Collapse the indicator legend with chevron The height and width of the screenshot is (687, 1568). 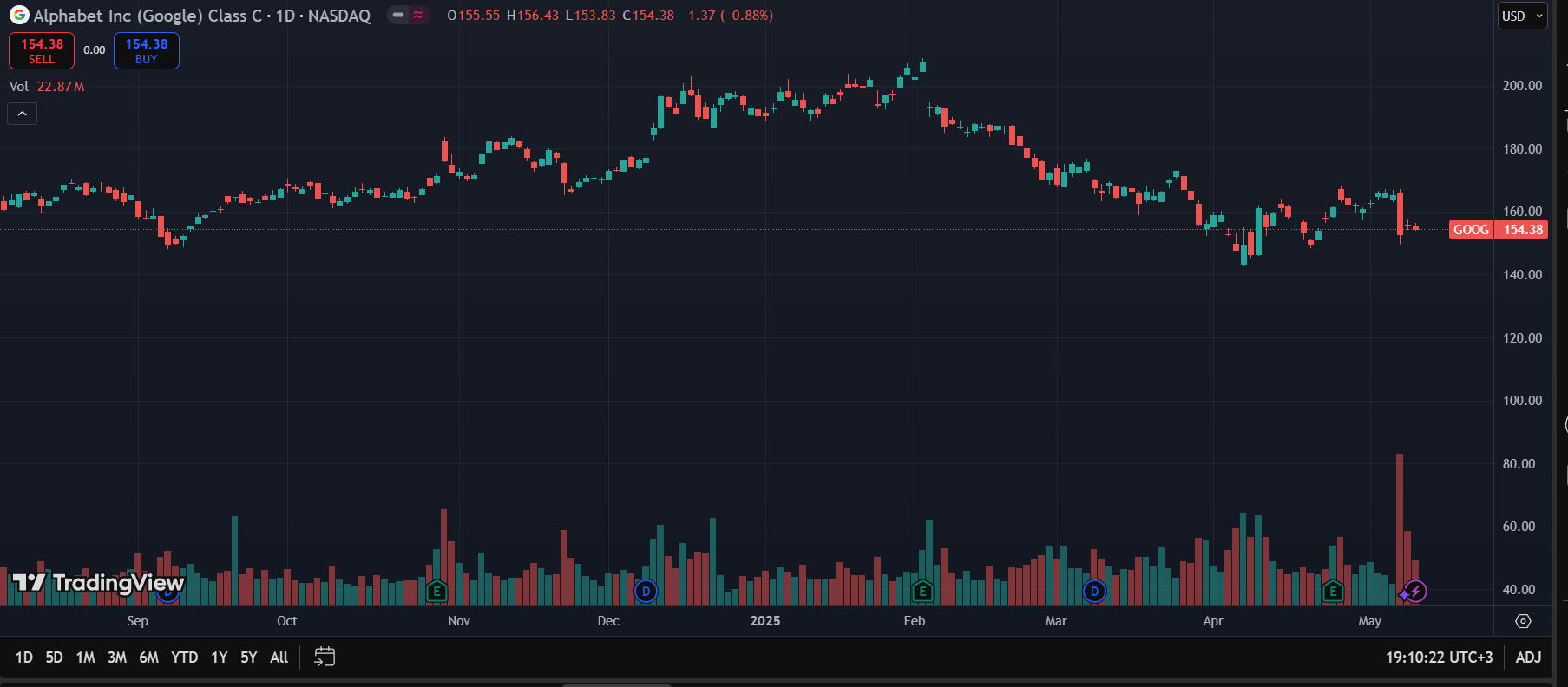(x=23, y=114)
